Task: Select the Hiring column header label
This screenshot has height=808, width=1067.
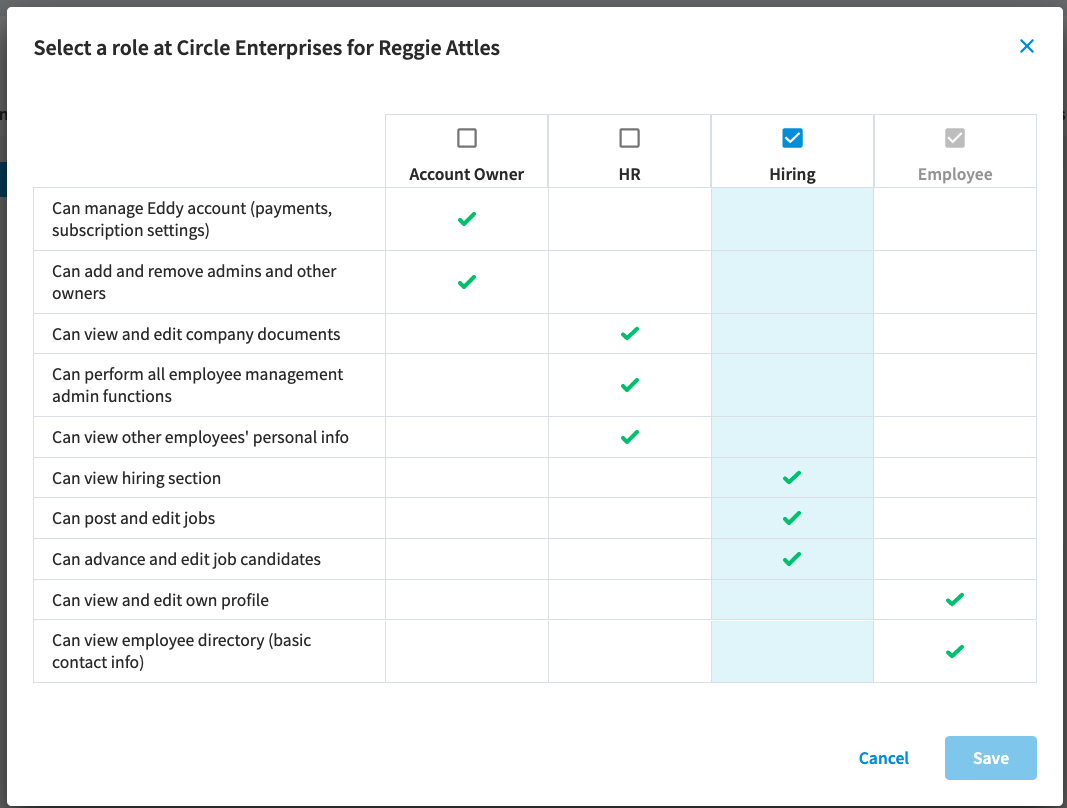Action: [792, 175]
